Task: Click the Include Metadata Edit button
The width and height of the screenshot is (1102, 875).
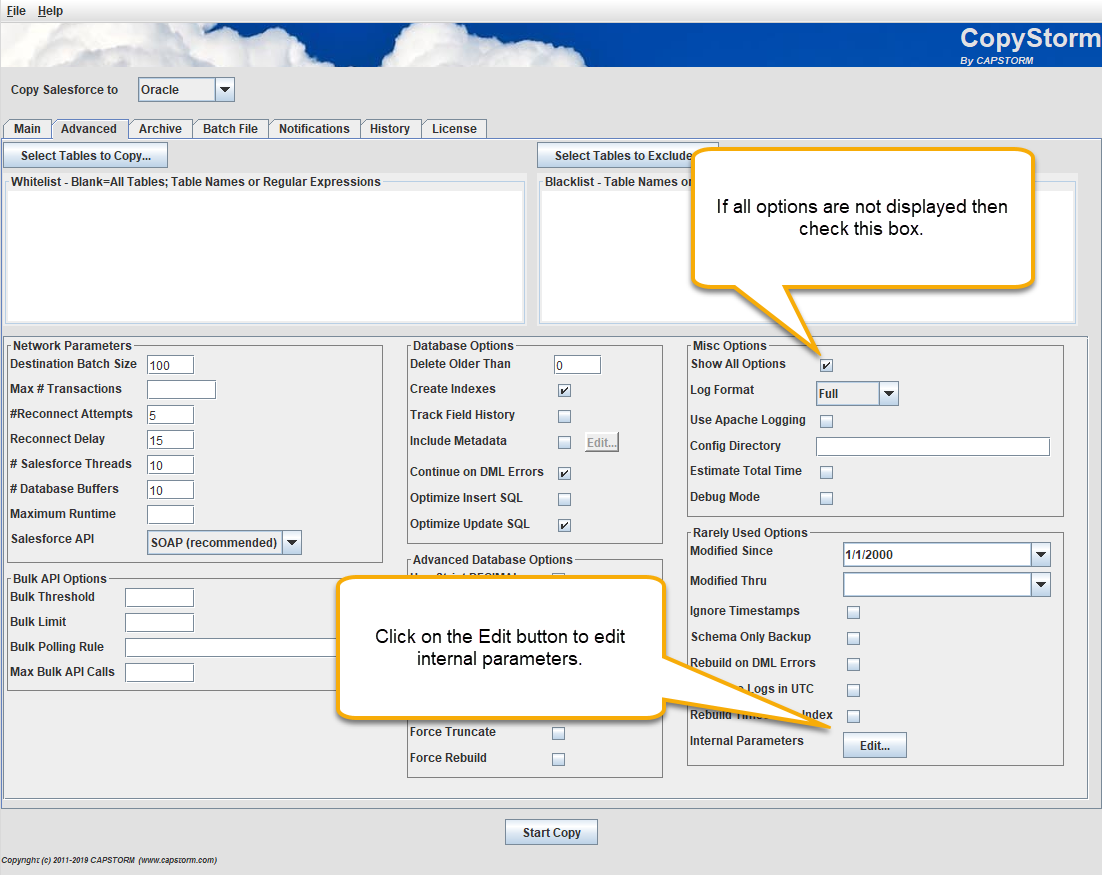Action: click(602, 442)
